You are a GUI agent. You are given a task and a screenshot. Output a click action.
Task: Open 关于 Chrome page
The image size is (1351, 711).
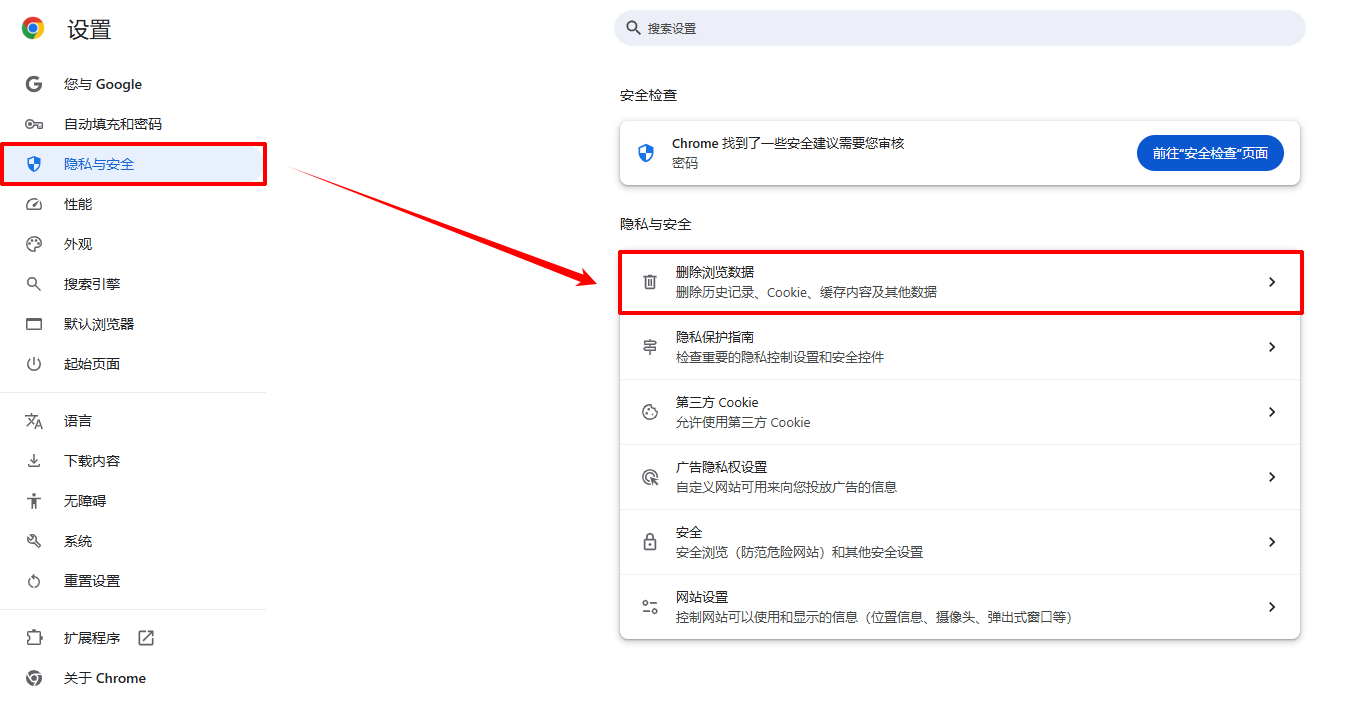click(x=133, y=678)
